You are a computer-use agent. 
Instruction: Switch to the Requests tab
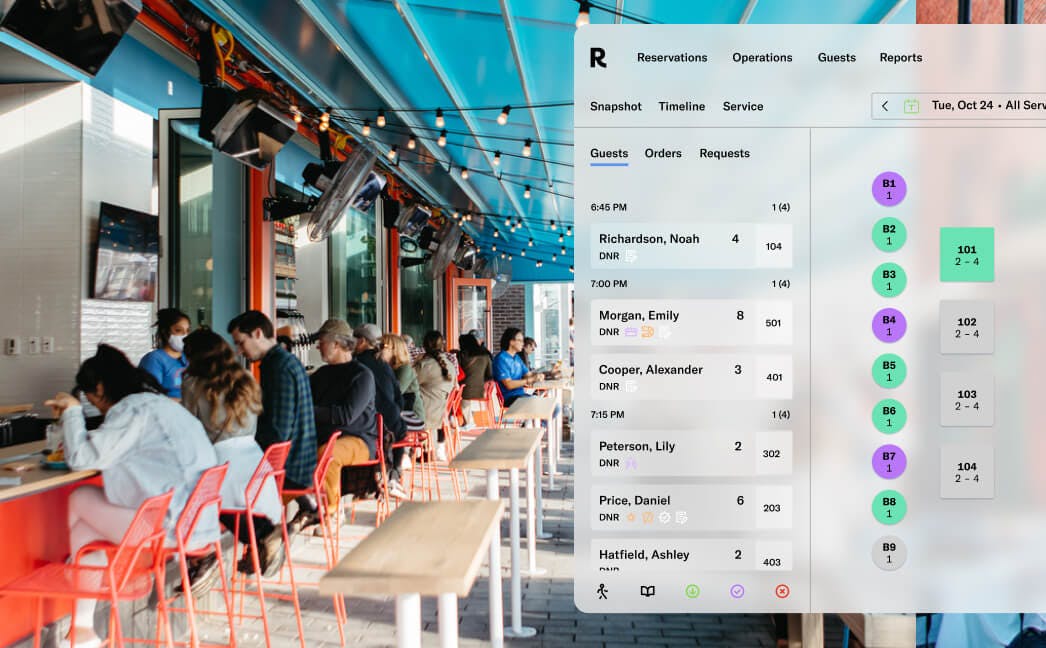(724, 153)
